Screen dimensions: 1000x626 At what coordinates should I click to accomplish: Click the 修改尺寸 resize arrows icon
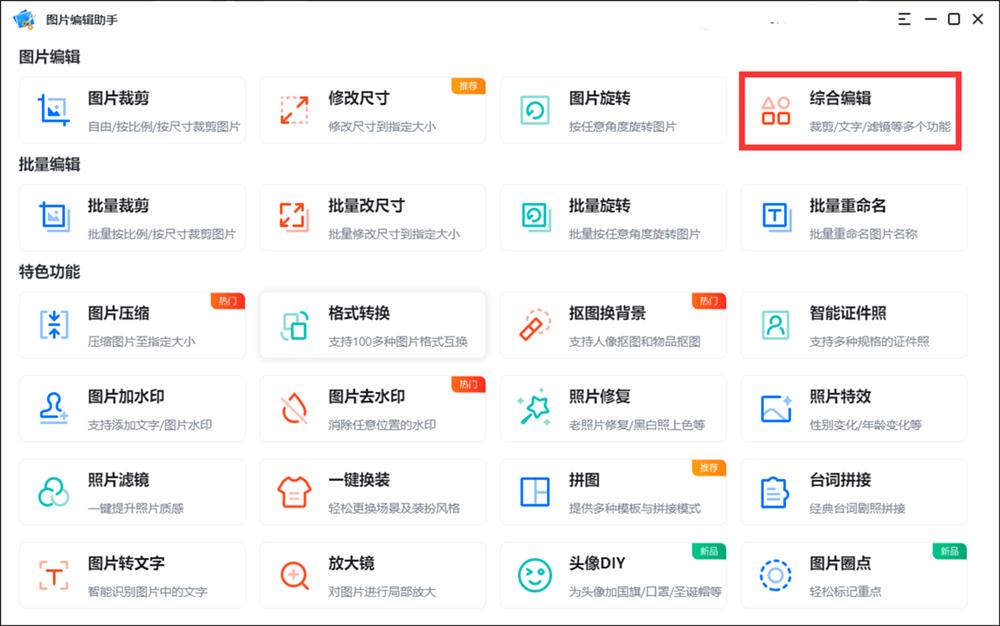293,110
